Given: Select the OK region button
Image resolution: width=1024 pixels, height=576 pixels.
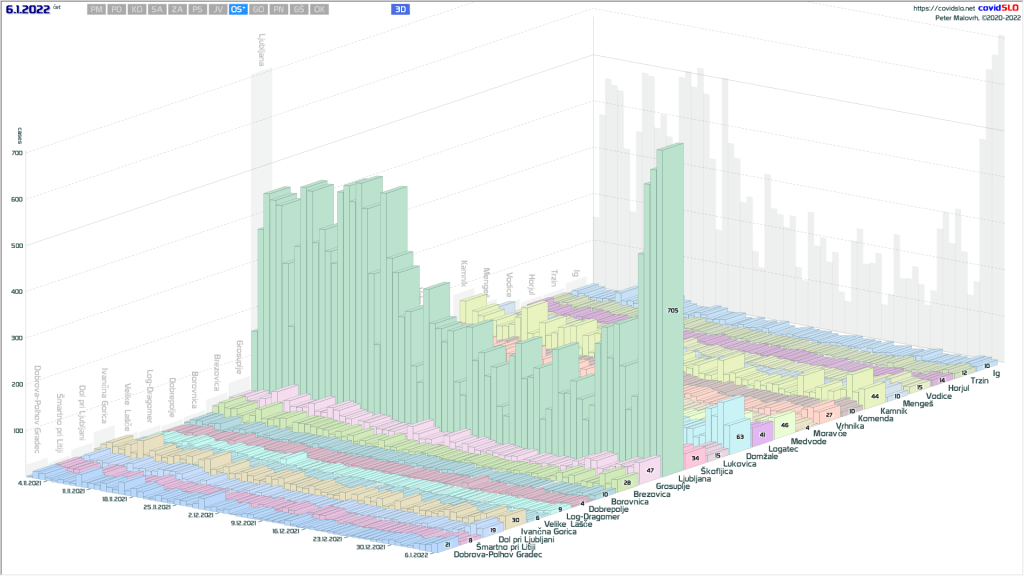Looking at the screenshot, I should point(319,9).
